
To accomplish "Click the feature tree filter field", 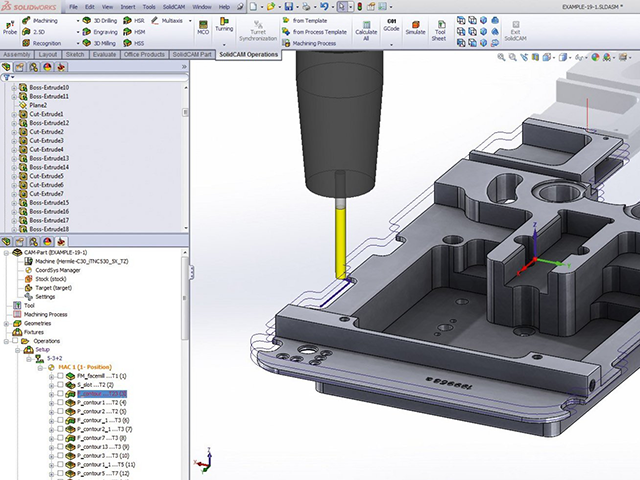I will 96,77.
